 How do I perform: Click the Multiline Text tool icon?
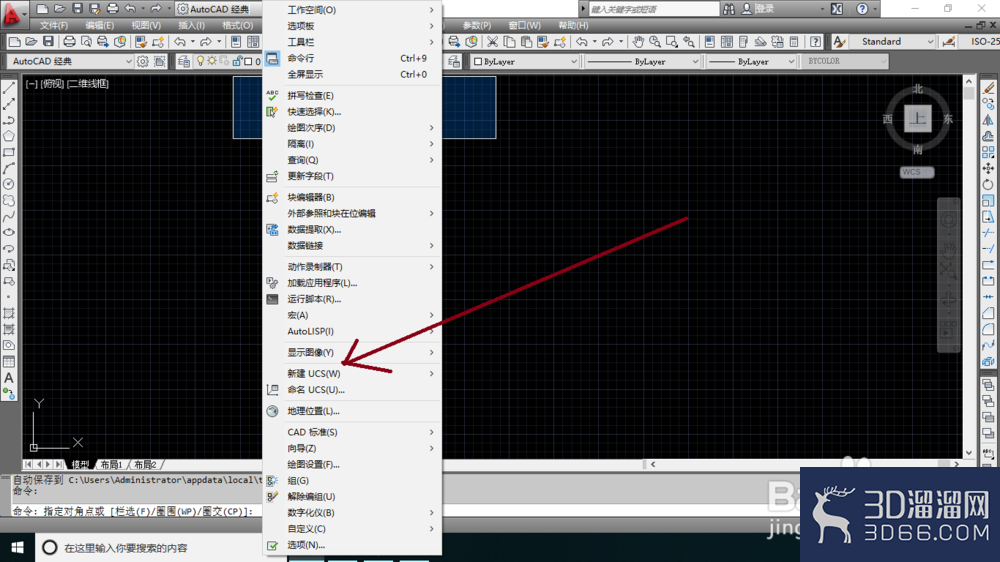pyautogui.click(x=9, y=378)
